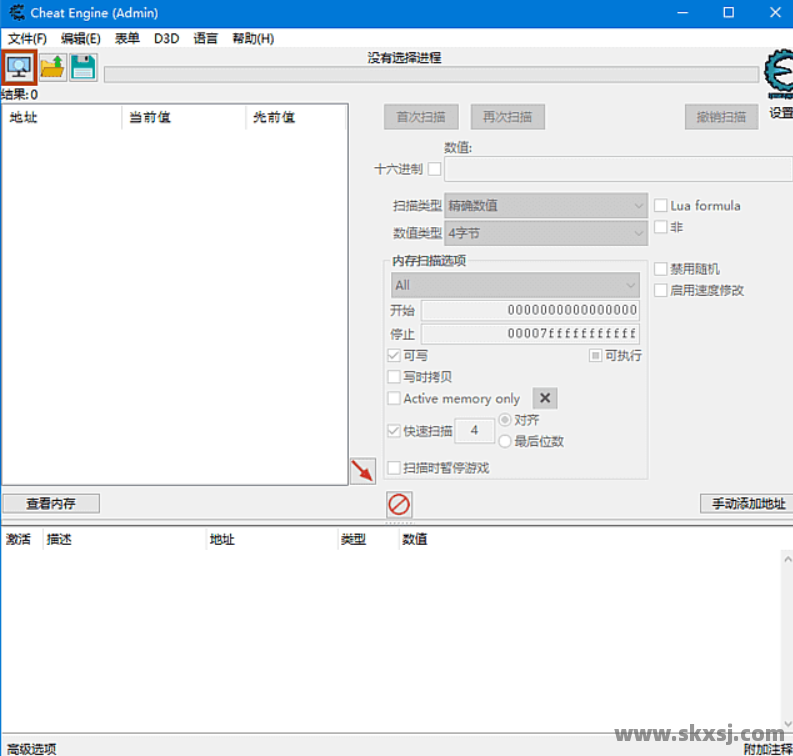Click the red arrow add-to-list icon
The width and height of the screenshot is (793, 756).
[362, 470]
